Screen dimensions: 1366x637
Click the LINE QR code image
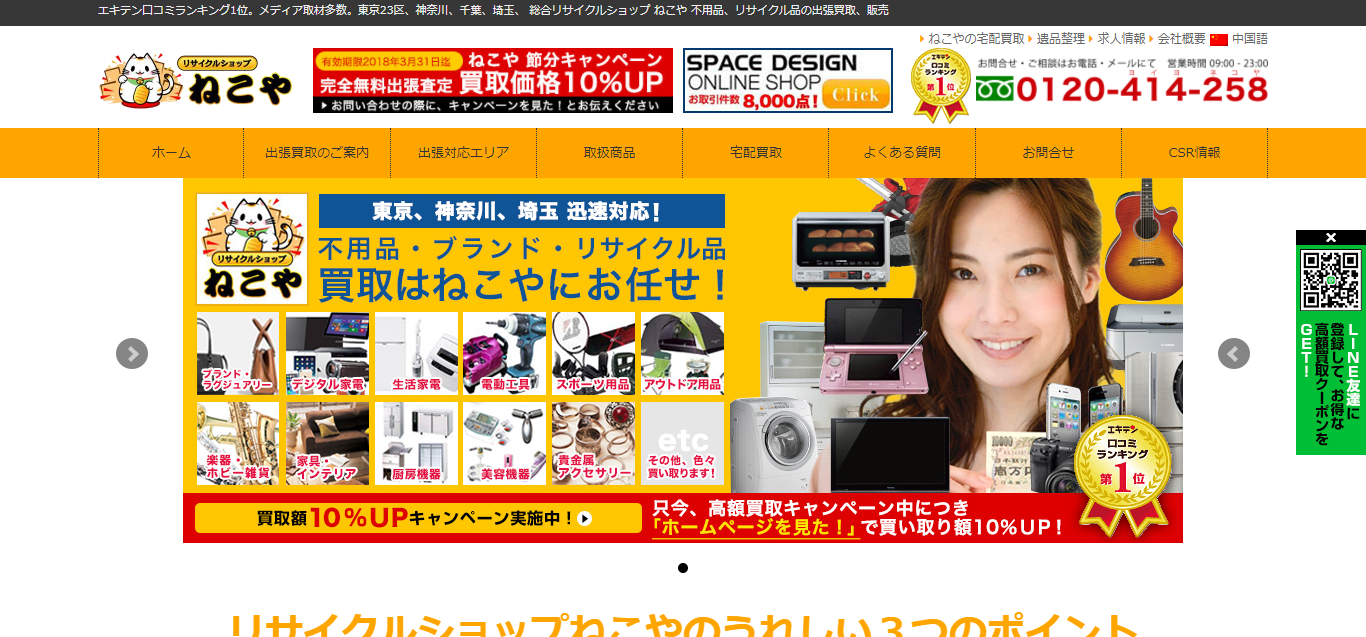(1330, 280)
